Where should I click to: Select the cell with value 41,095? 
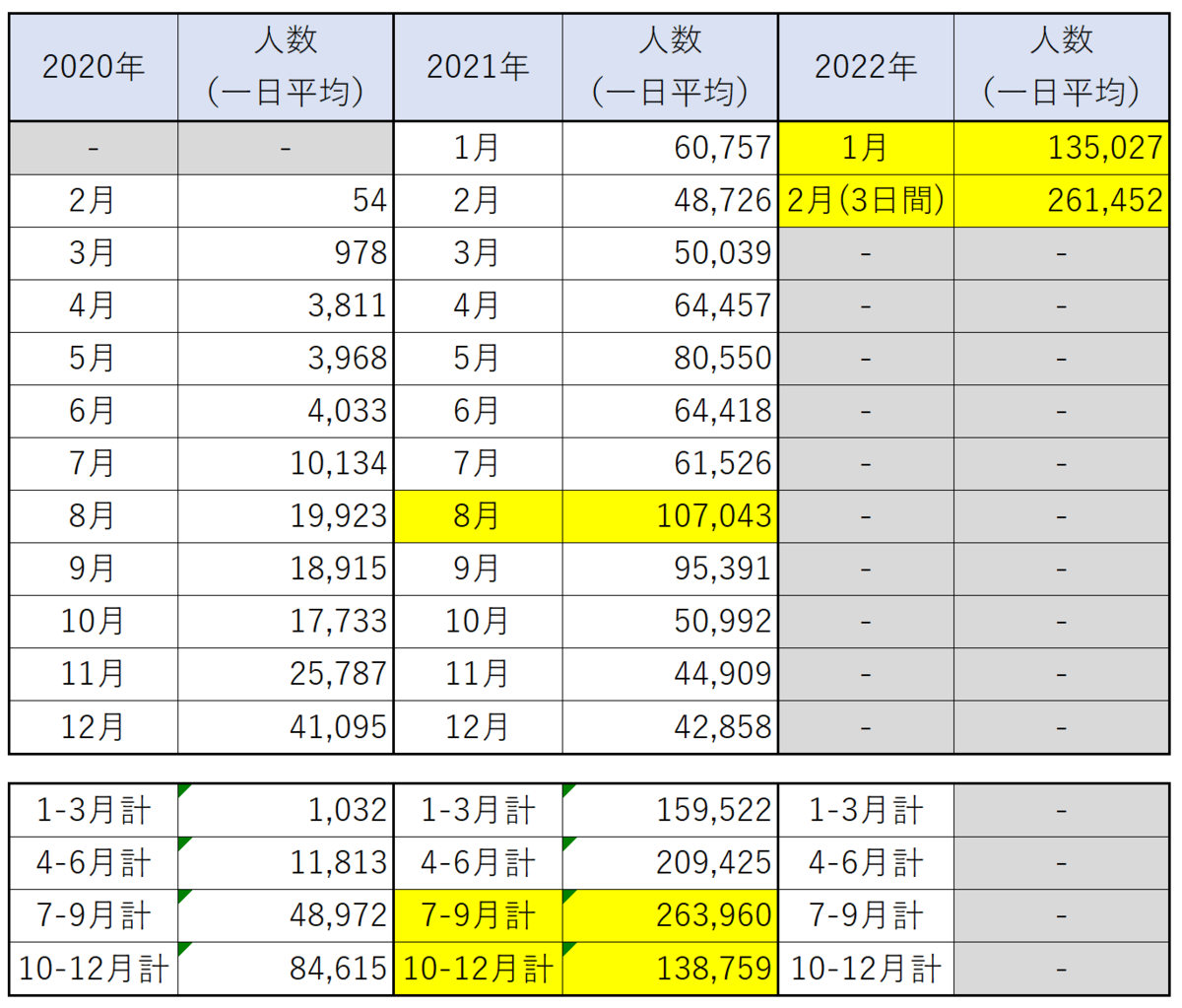(x=286, y=727)
